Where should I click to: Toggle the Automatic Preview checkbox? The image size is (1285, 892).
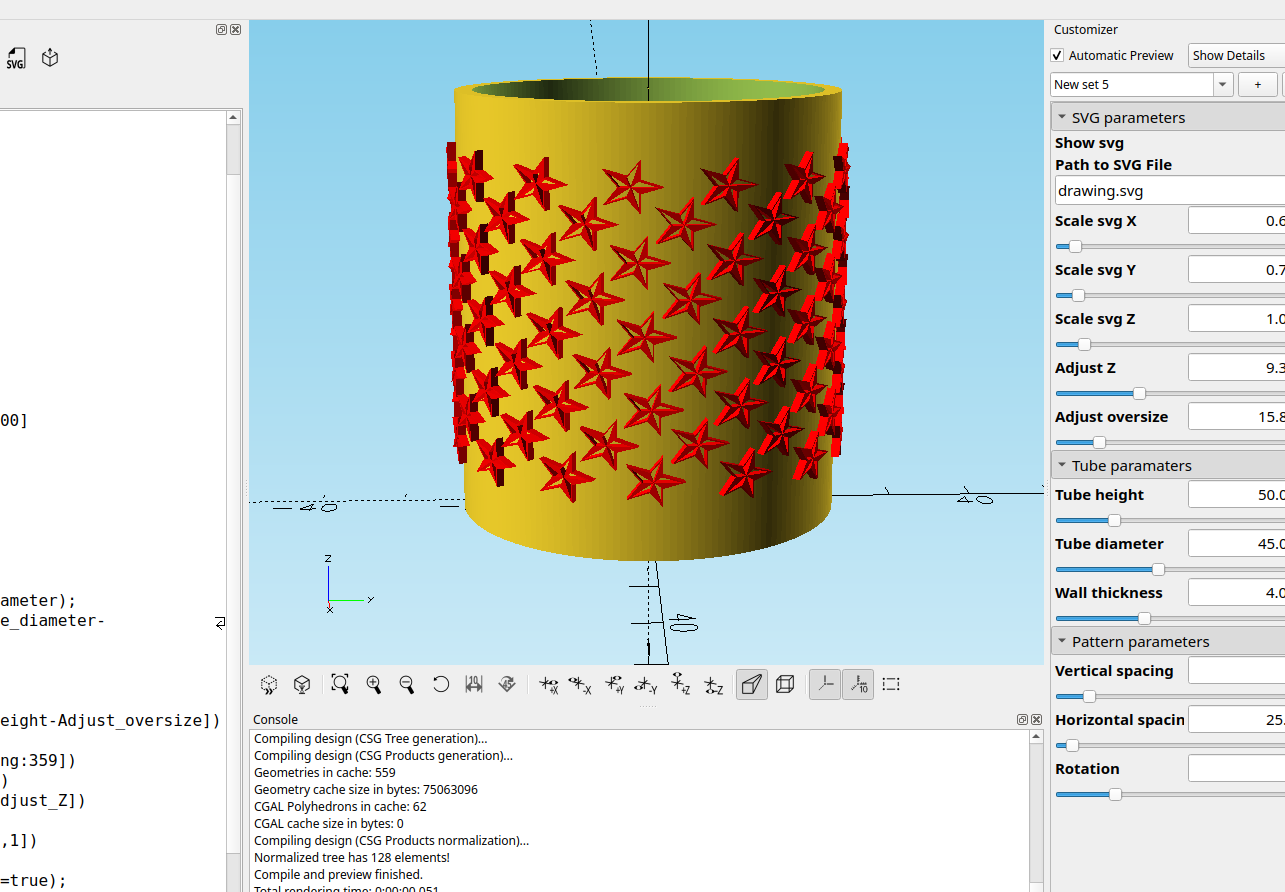coord(1057,55)
